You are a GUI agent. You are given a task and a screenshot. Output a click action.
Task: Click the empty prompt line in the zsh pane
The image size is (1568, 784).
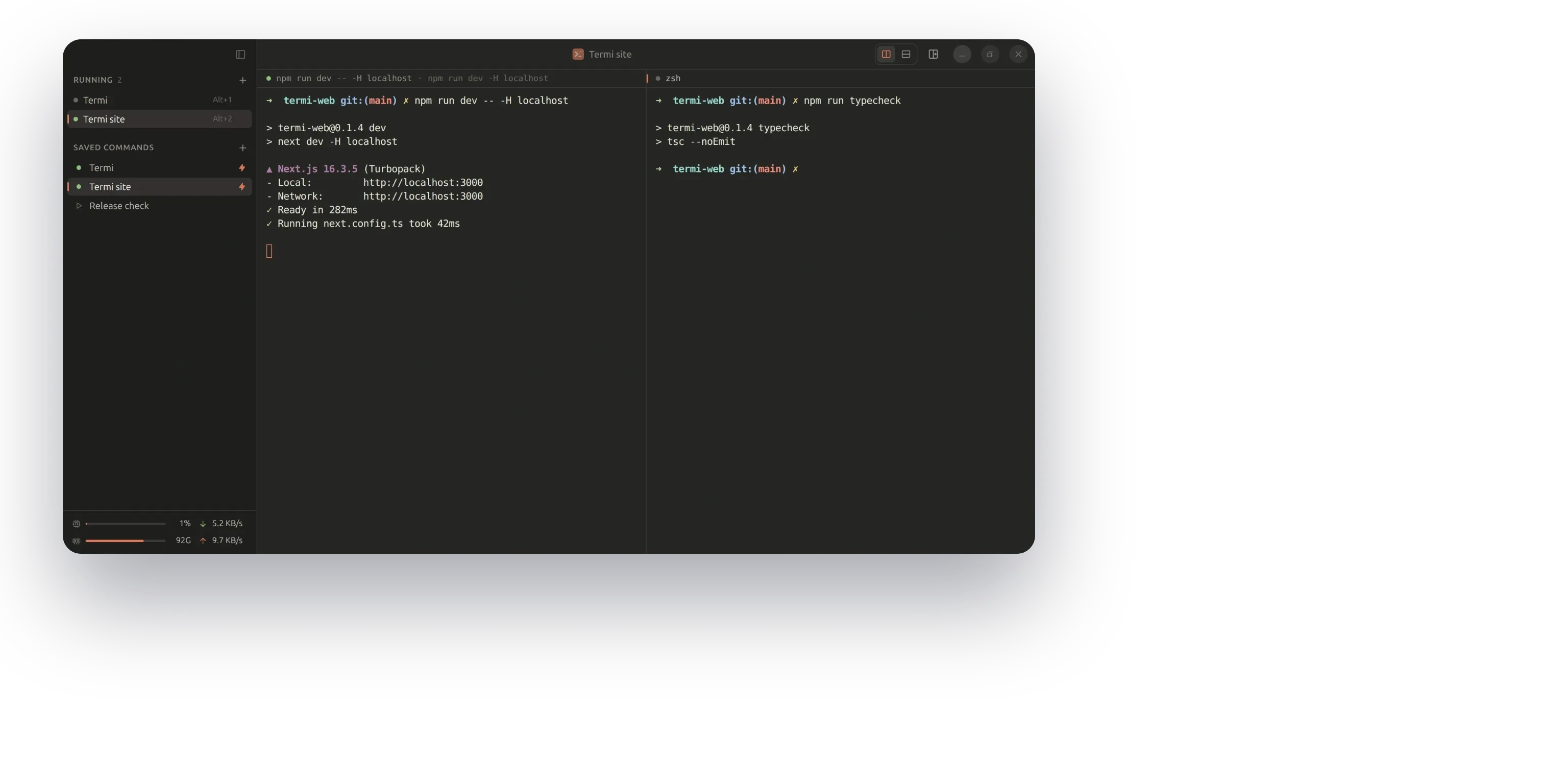click(x=726, y=169)
